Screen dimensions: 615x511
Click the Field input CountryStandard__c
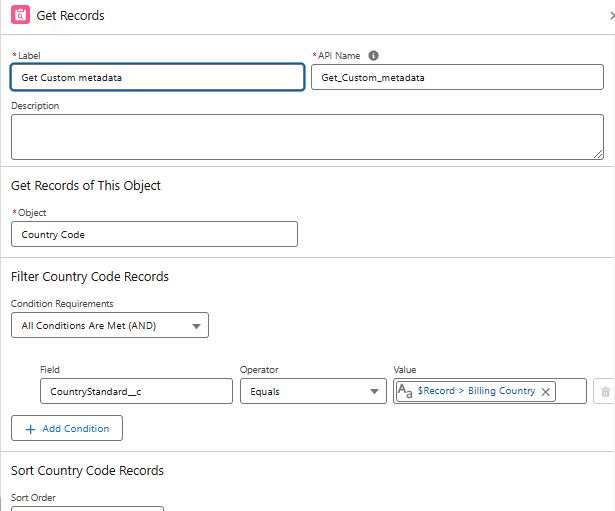(x=136, y=391)
